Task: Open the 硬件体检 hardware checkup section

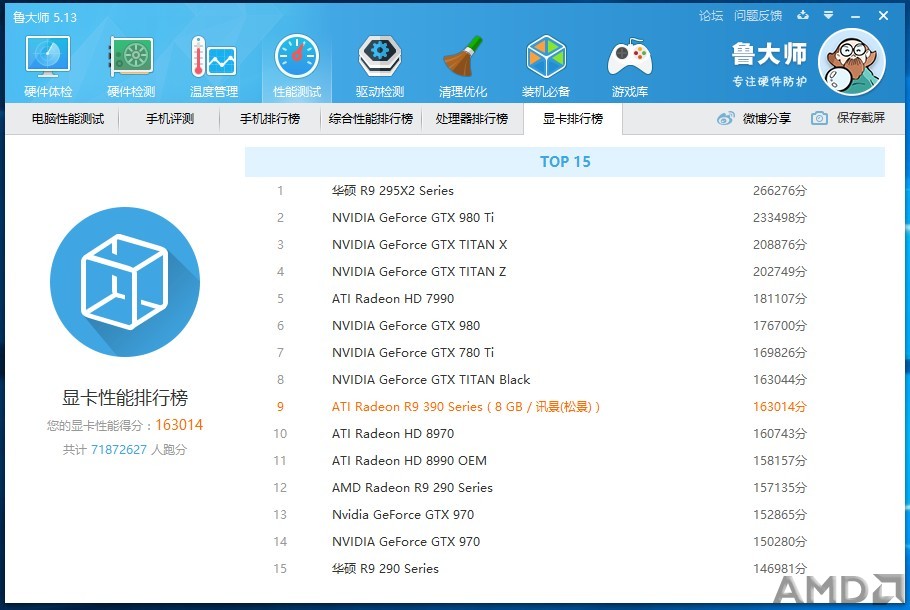Action: click(48, 67)
